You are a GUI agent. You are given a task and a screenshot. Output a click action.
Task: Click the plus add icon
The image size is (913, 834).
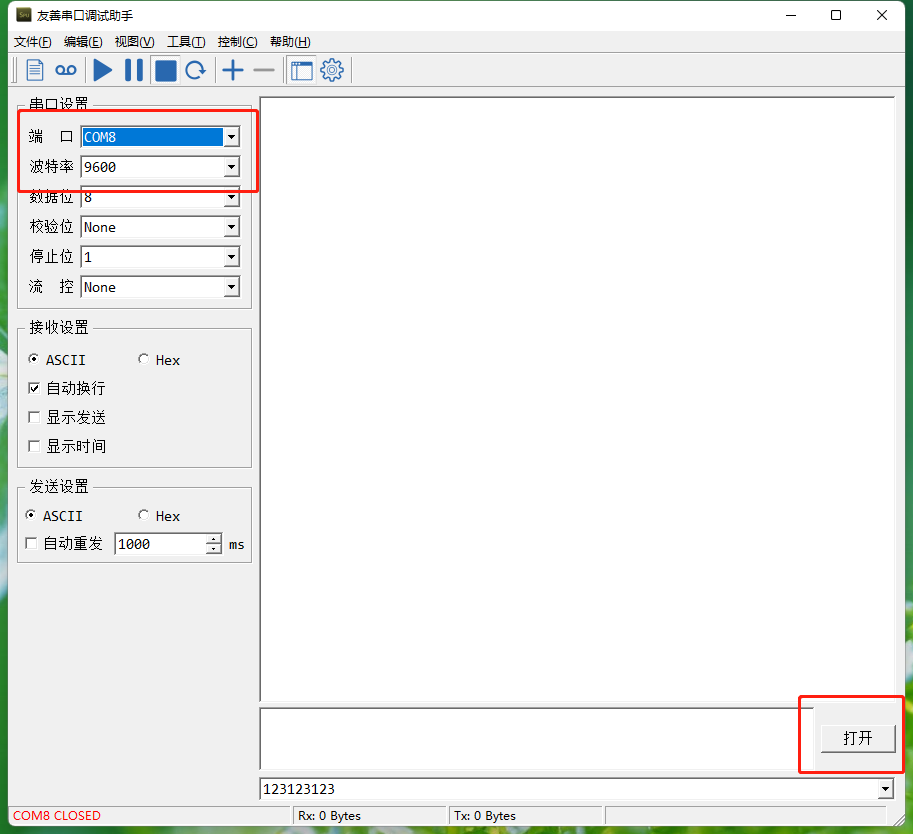tap(233, 70)
